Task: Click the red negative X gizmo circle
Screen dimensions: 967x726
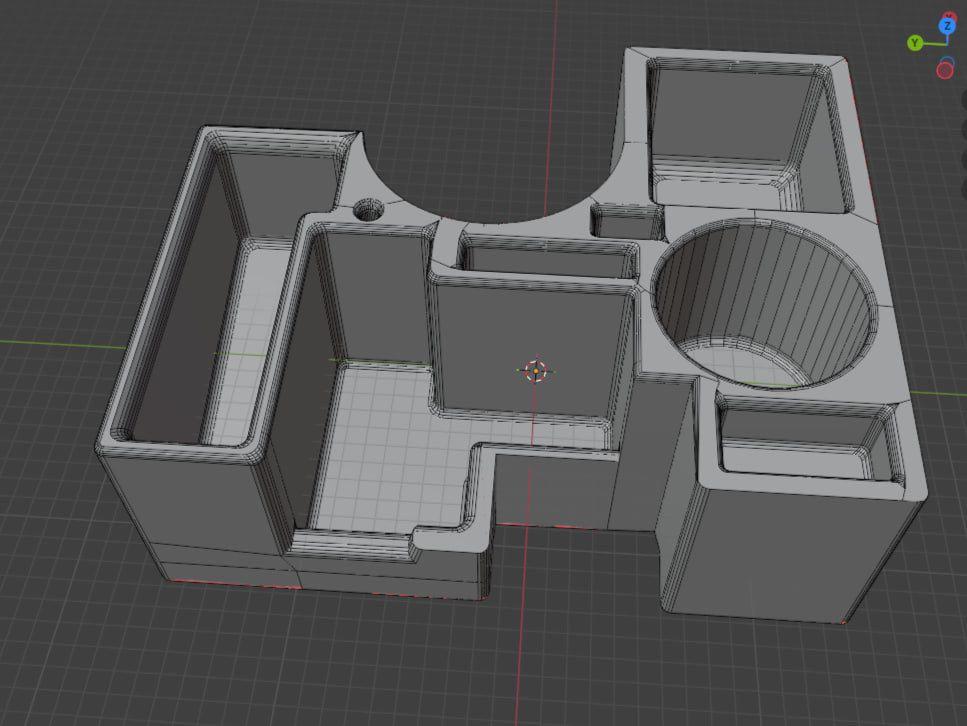Action: click(x=945, y=69)
